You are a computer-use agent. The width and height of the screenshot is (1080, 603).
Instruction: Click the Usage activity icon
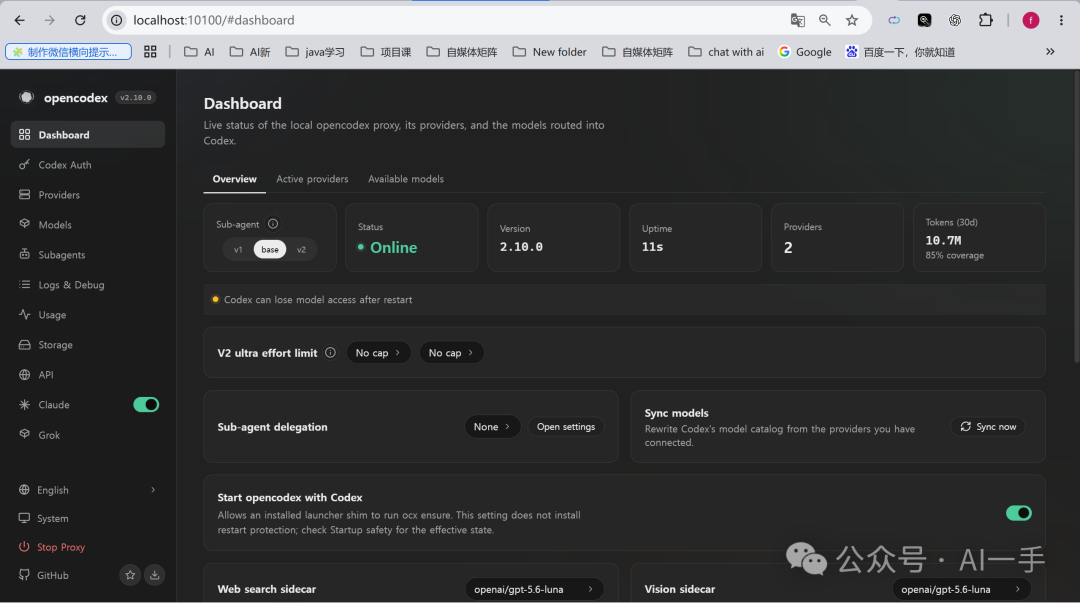(25, 314)
